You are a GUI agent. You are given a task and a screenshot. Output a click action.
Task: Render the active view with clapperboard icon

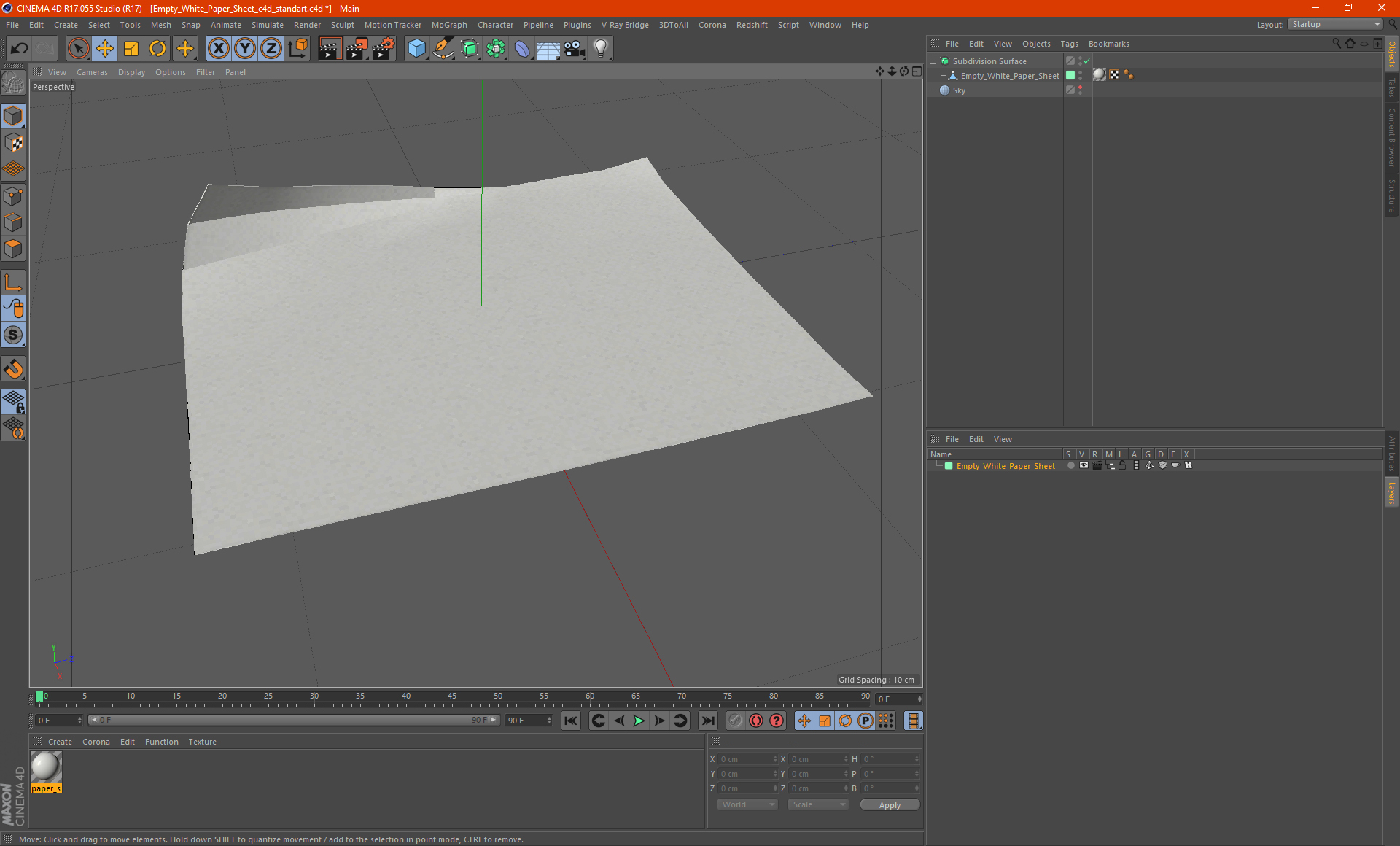point(330,49)
